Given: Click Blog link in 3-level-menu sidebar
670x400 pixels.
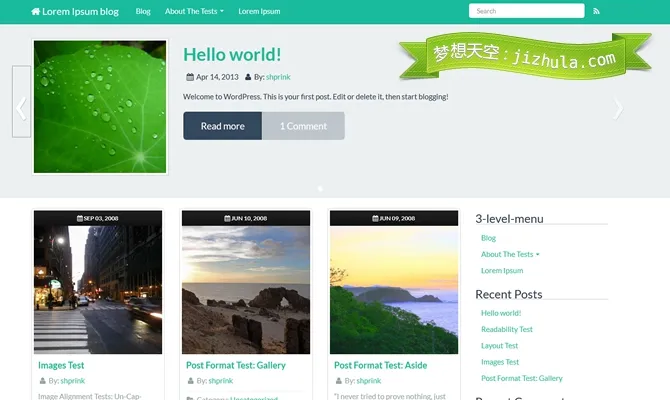Looking at the screenshot, I should (x=488, y=238).
